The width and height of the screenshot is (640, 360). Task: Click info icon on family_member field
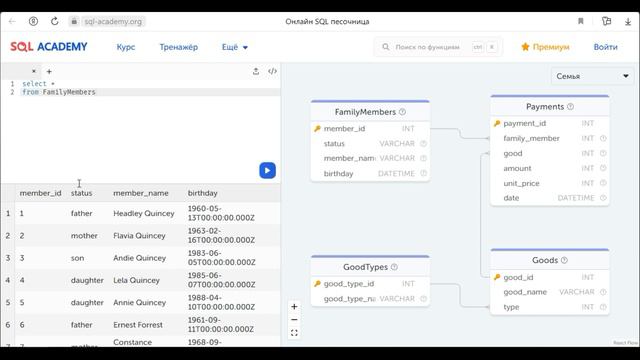[x=603, y=138]
